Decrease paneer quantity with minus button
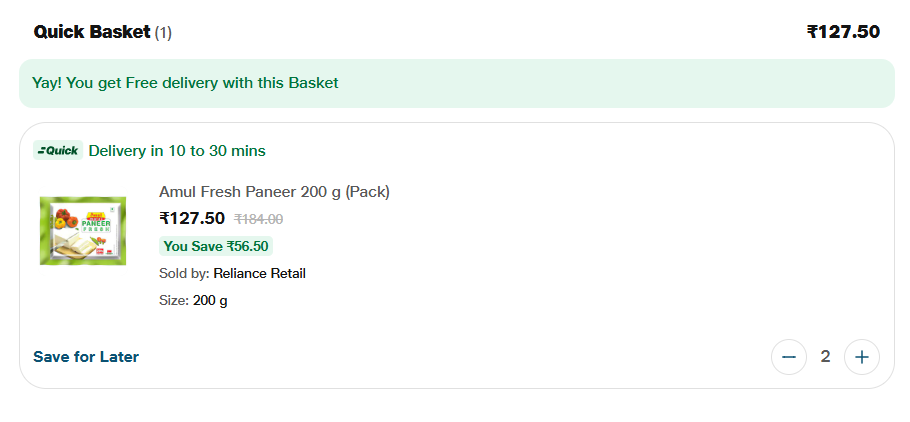Screen dimensions: 910x422 pyautogui.click(x=788, y=357)
